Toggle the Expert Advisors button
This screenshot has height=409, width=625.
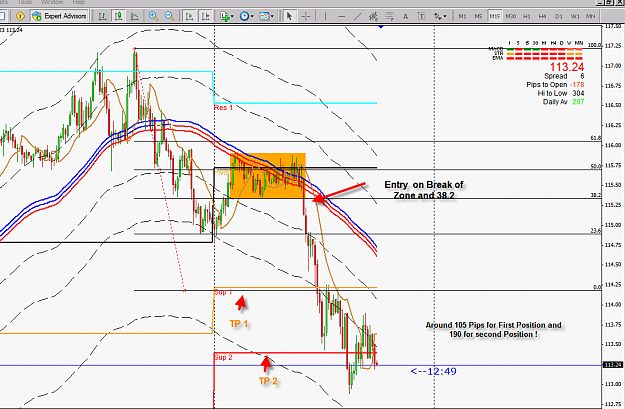point(60,16)
